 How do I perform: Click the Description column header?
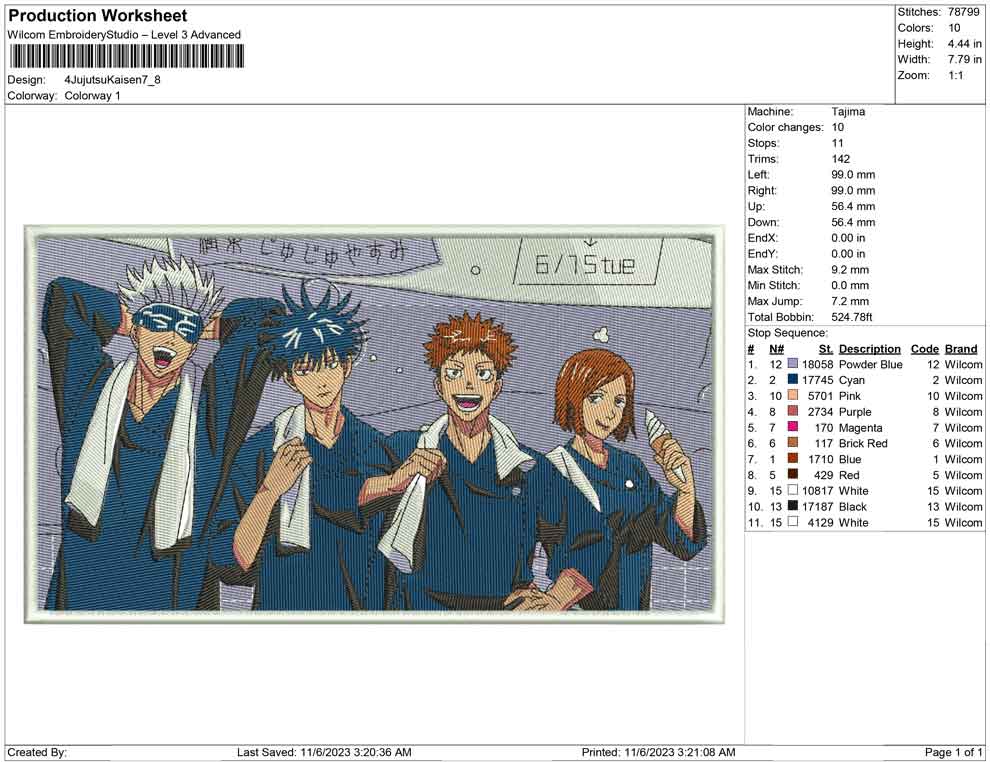(869, 349)
